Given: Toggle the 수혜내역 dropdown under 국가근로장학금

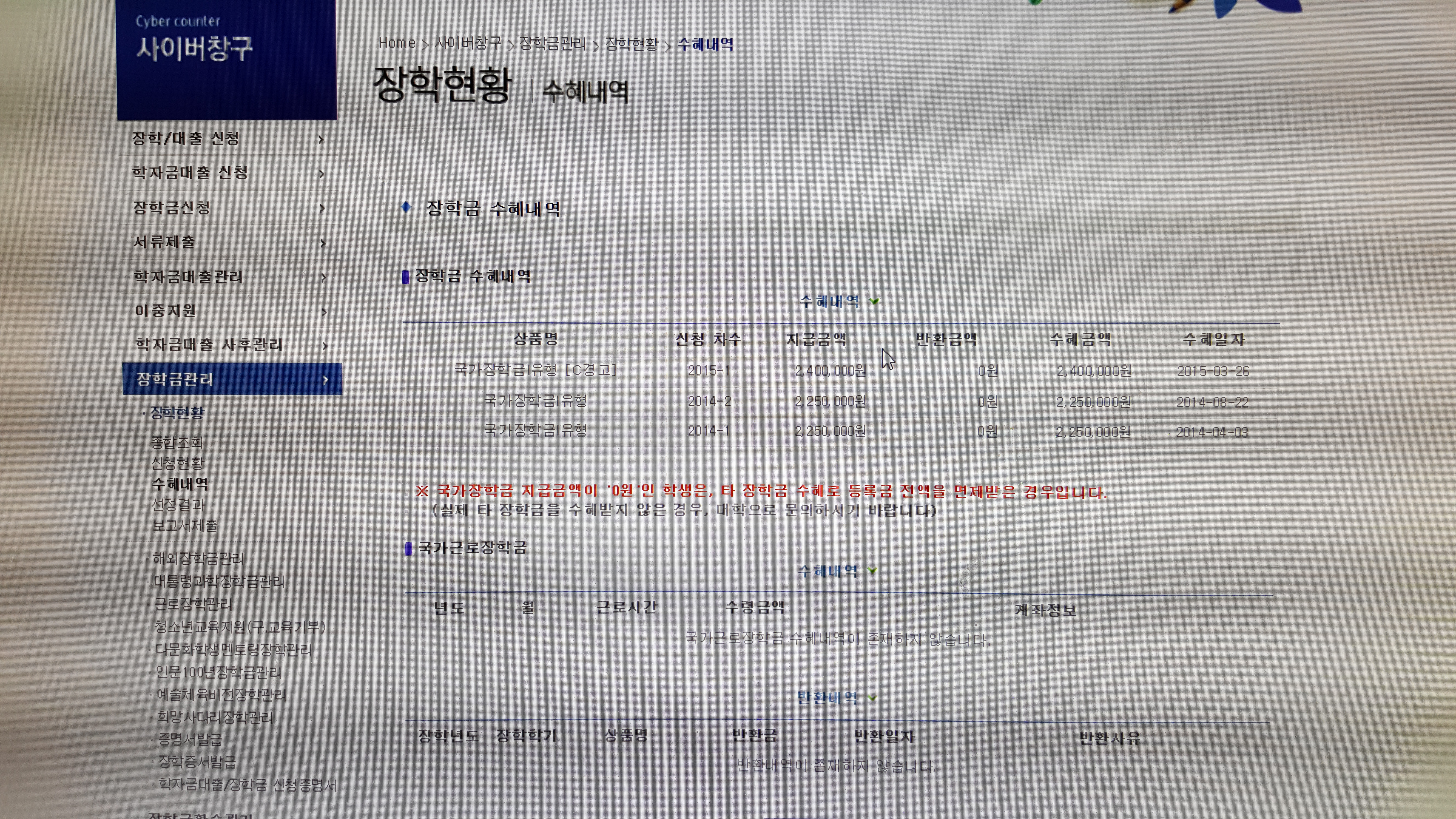Looking at the screenshot, I should click(872, 571).
